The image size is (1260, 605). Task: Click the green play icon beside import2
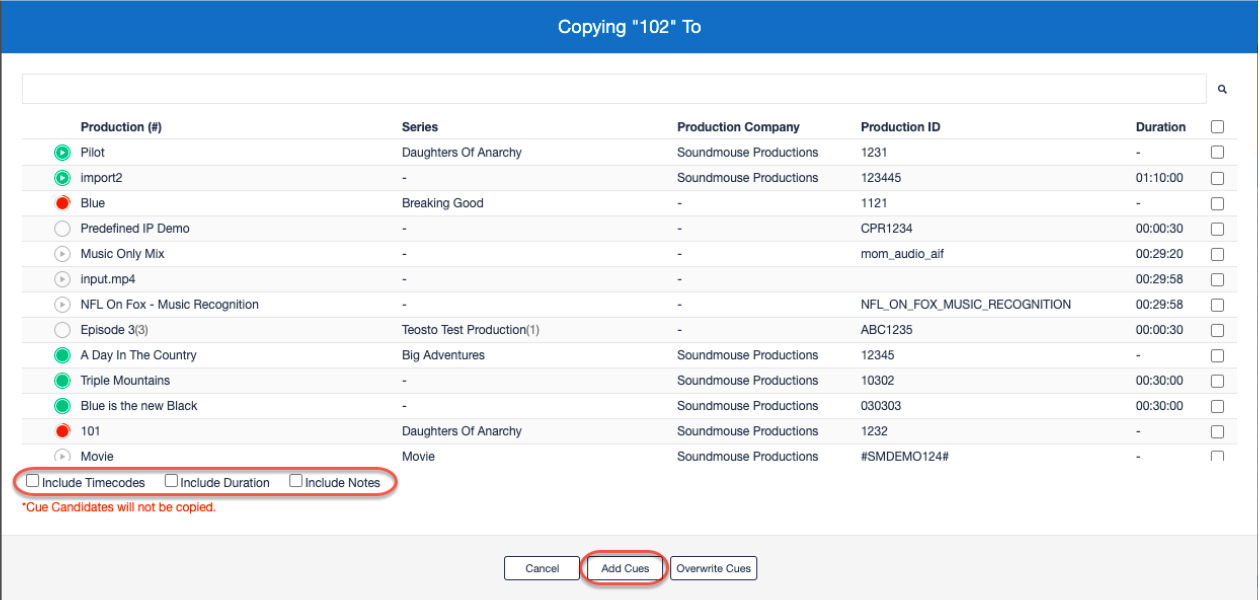click(x=62, y=178)
